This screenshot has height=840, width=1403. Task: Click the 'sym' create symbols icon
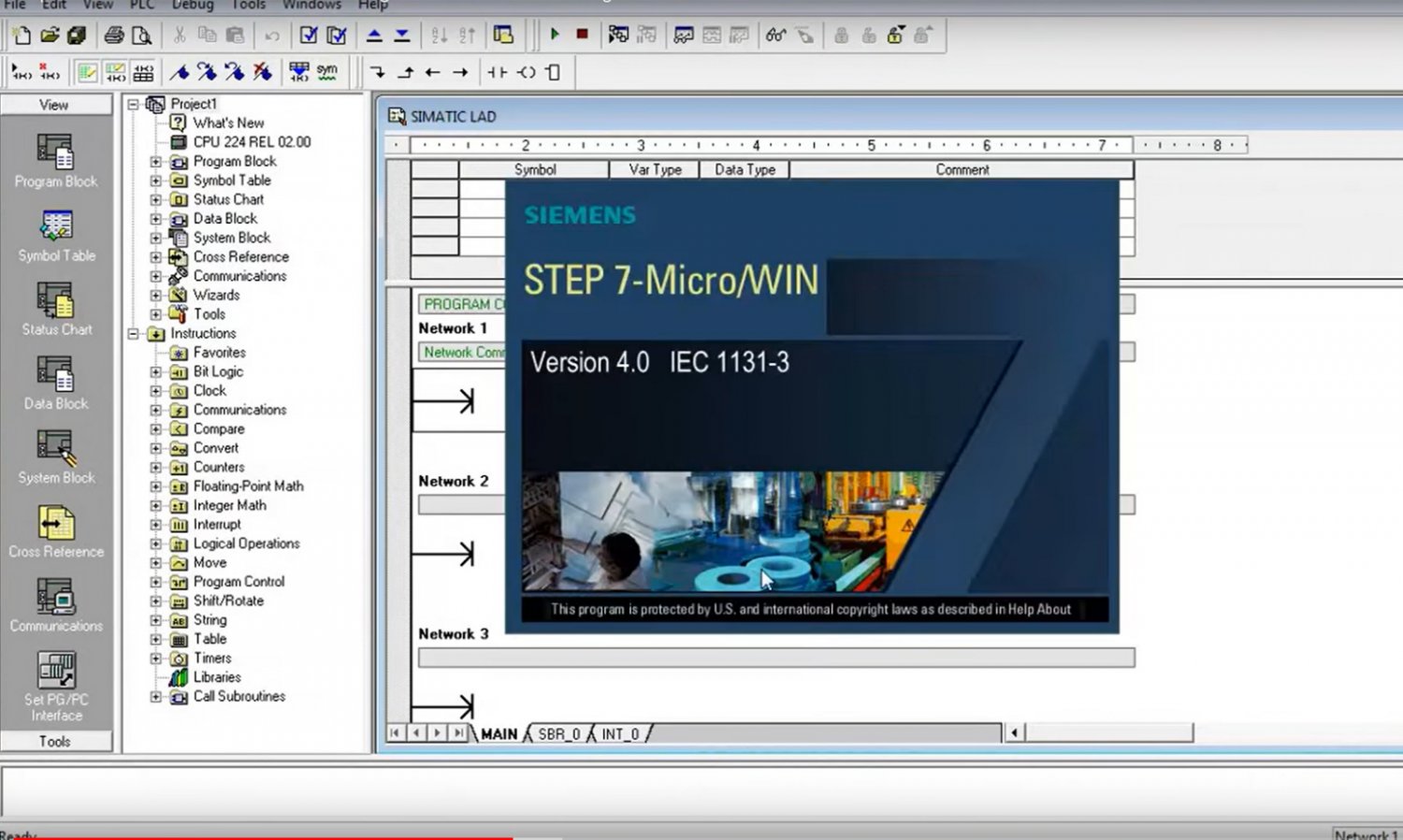click(326, 72)
